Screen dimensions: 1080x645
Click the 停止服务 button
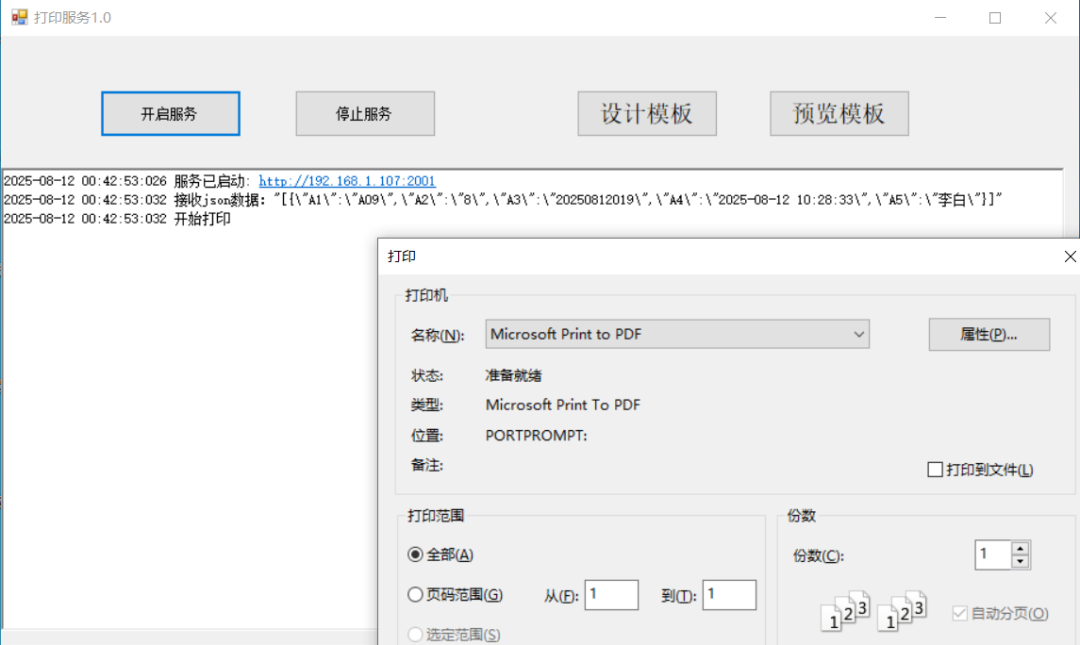pyautogui.click(x=364, y=114)
